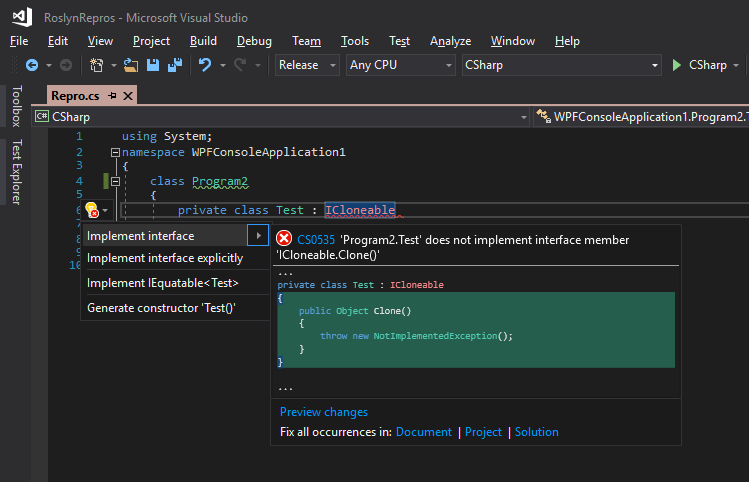
Task: Click the NotImplementedException text in the preview
Action: point(435,336)
